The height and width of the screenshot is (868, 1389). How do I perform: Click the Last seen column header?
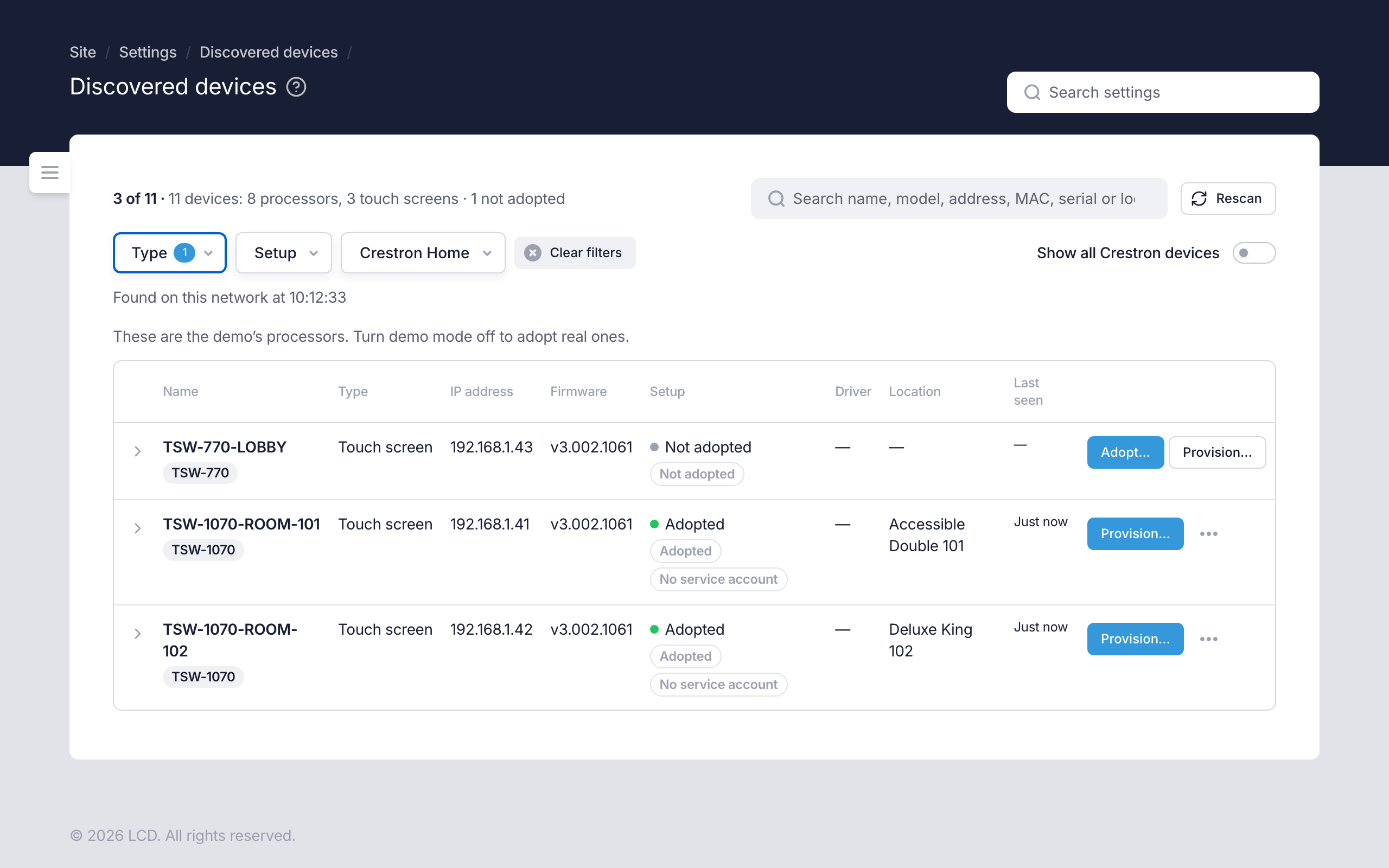coord(1028,392)
